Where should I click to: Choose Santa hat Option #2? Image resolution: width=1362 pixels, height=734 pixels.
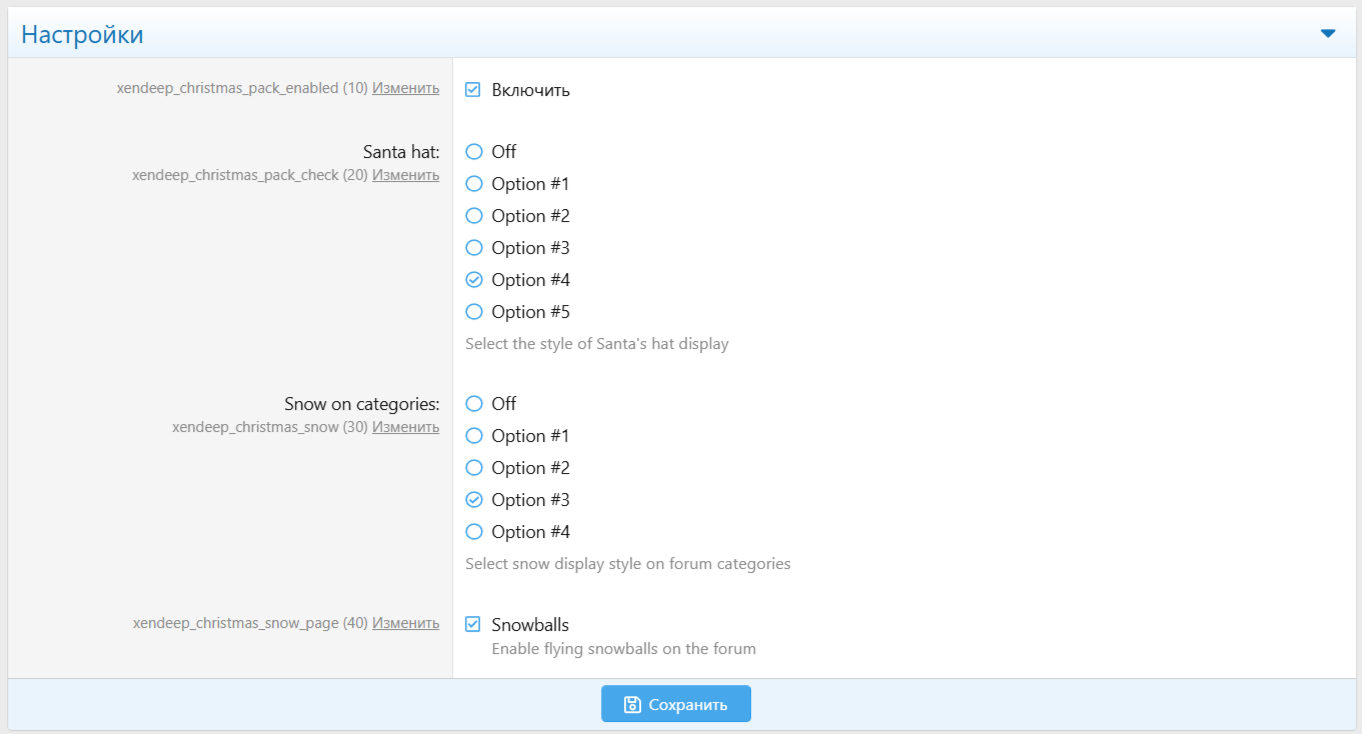pos(474,216)
